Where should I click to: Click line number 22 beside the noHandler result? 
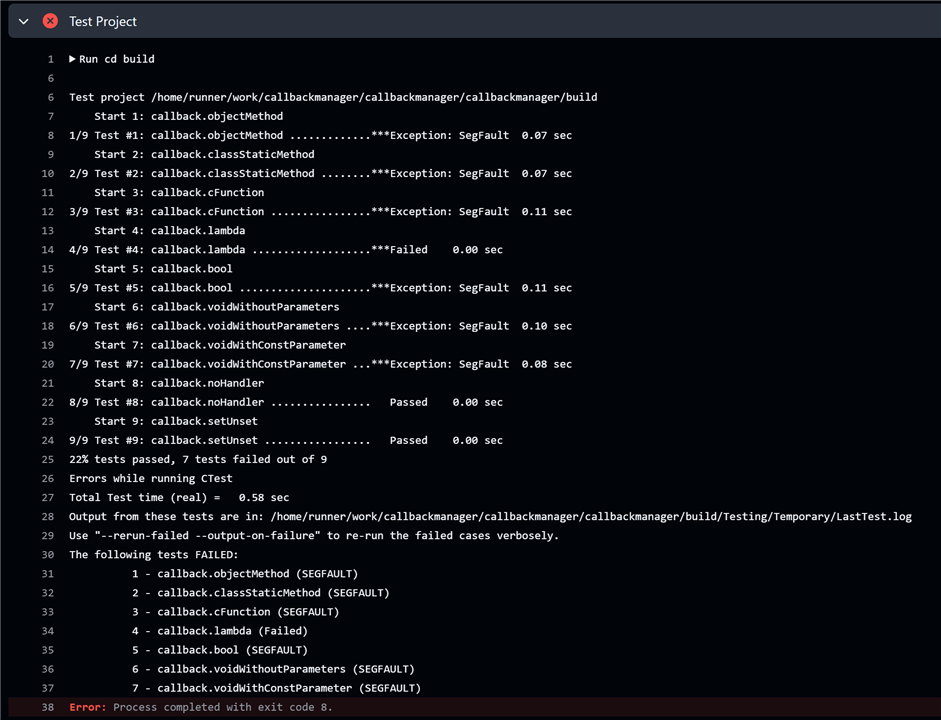pos(48,402)
